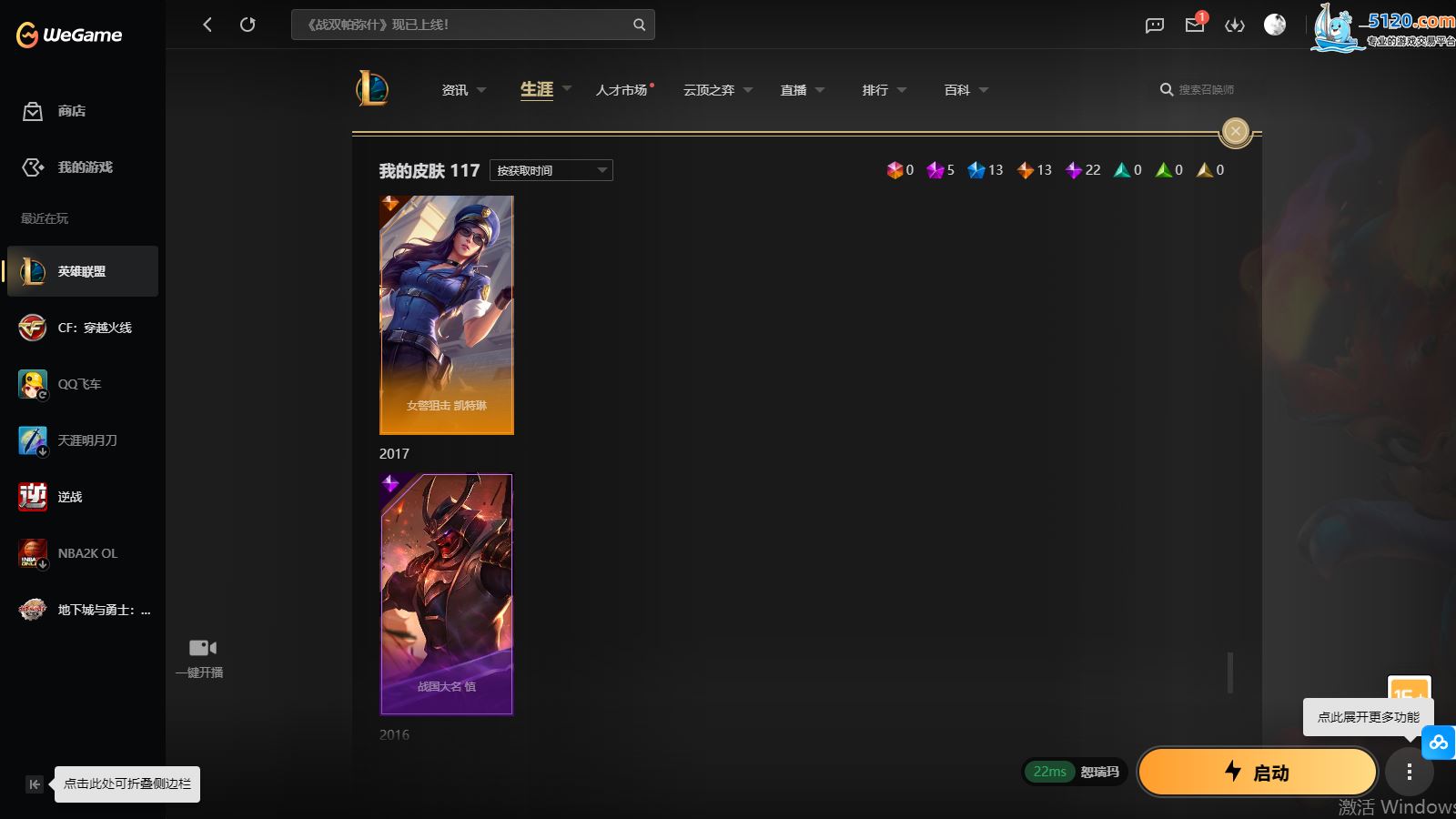Expand the 生涯 menu arrow
This screenshot has width=1456, height=819.
tap(567, 89)
